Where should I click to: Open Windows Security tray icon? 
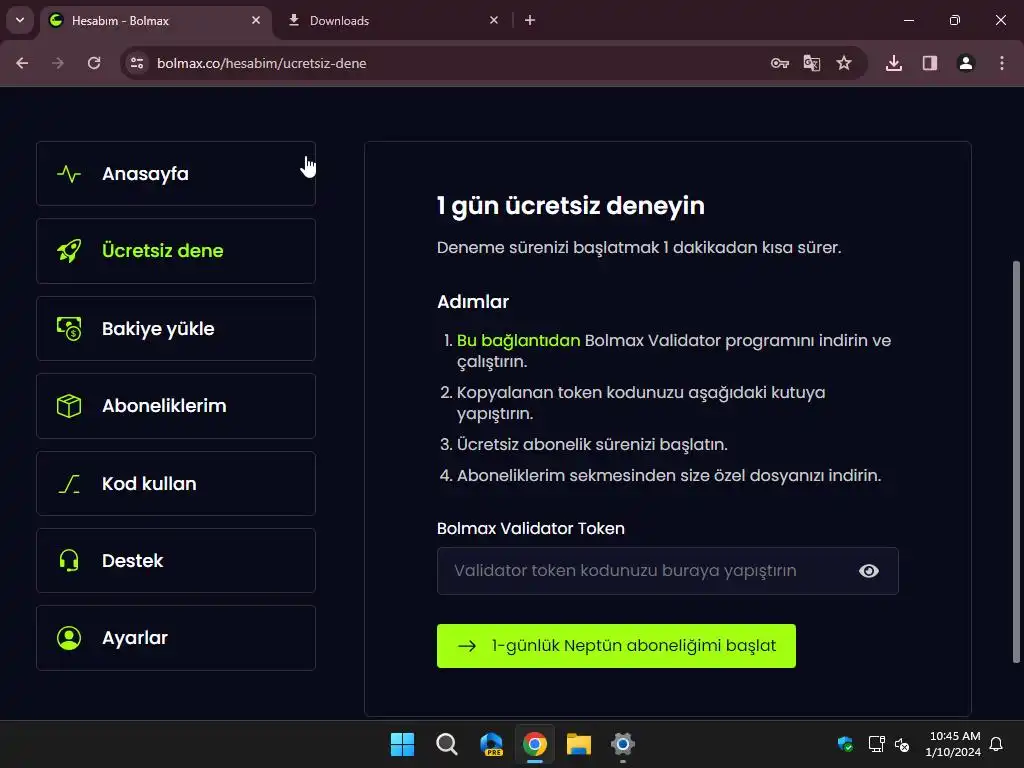[x=845, y=744]
